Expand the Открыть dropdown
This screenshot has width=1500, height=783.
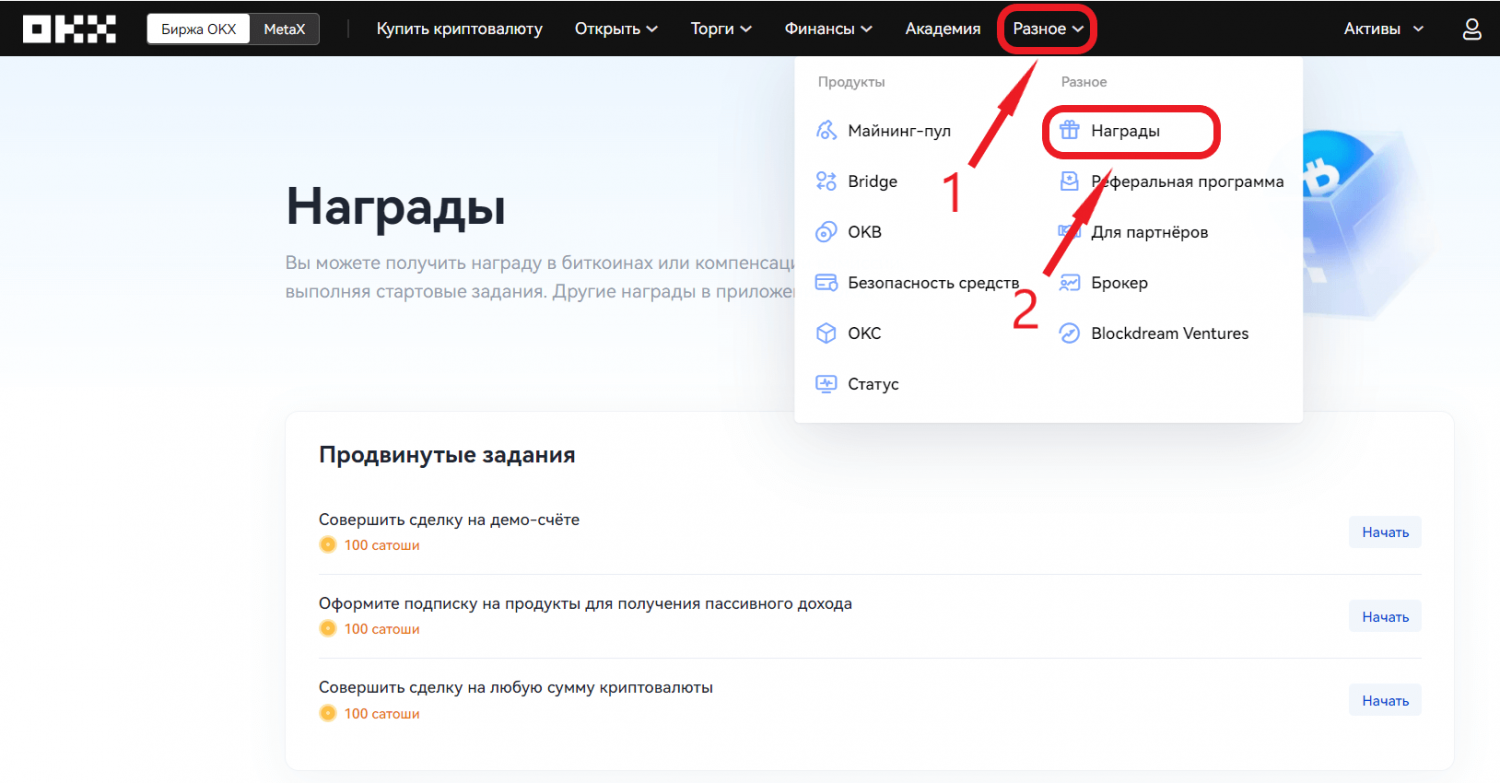[616, 29]
